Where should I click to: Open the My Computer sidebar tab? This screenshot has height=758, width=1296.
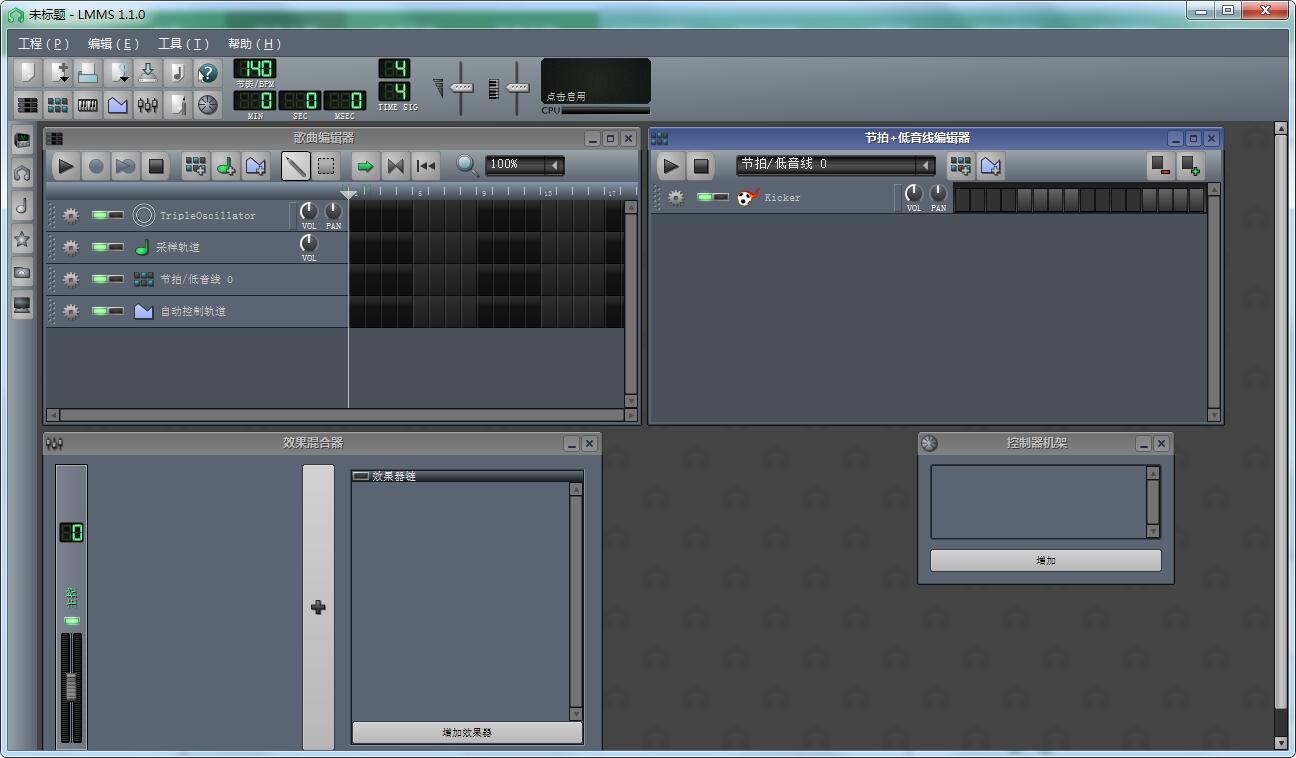point(22,305)
